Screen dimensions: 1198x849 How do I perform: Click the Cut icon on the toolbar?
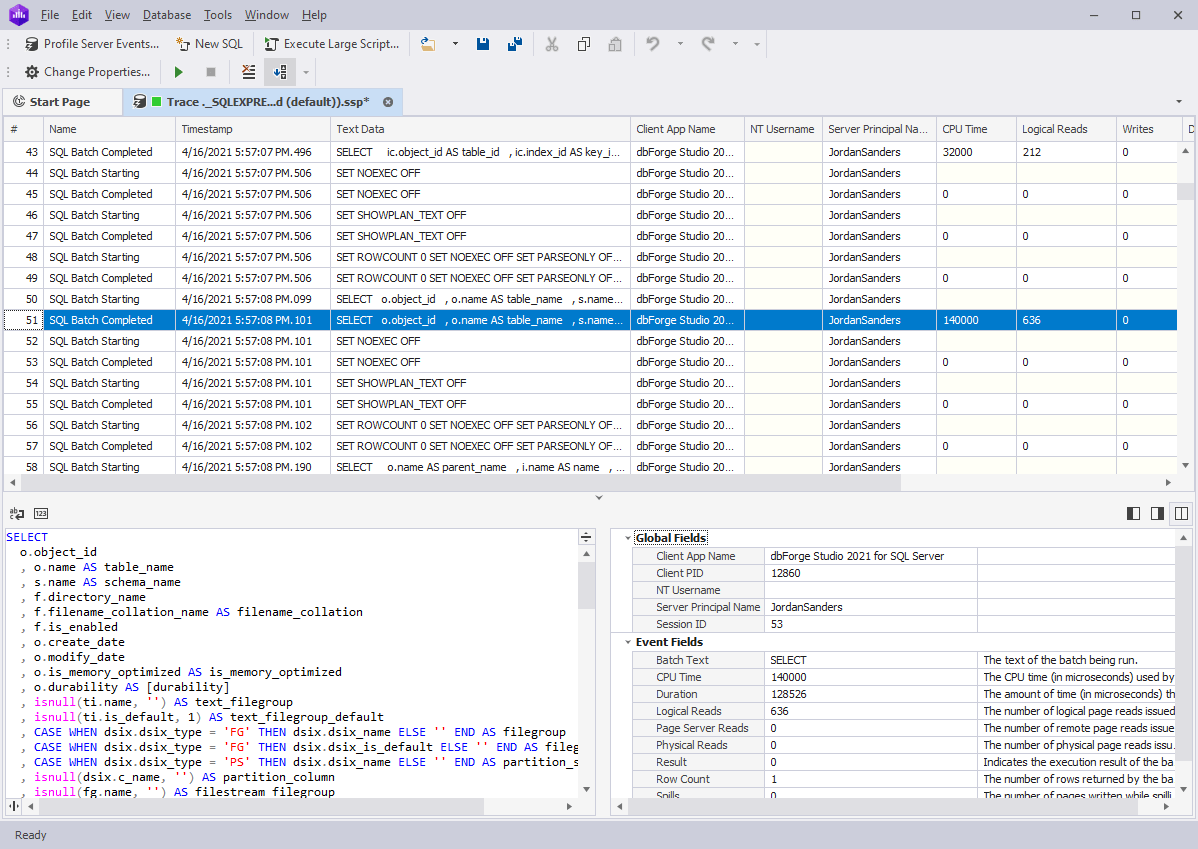point(552,43)
